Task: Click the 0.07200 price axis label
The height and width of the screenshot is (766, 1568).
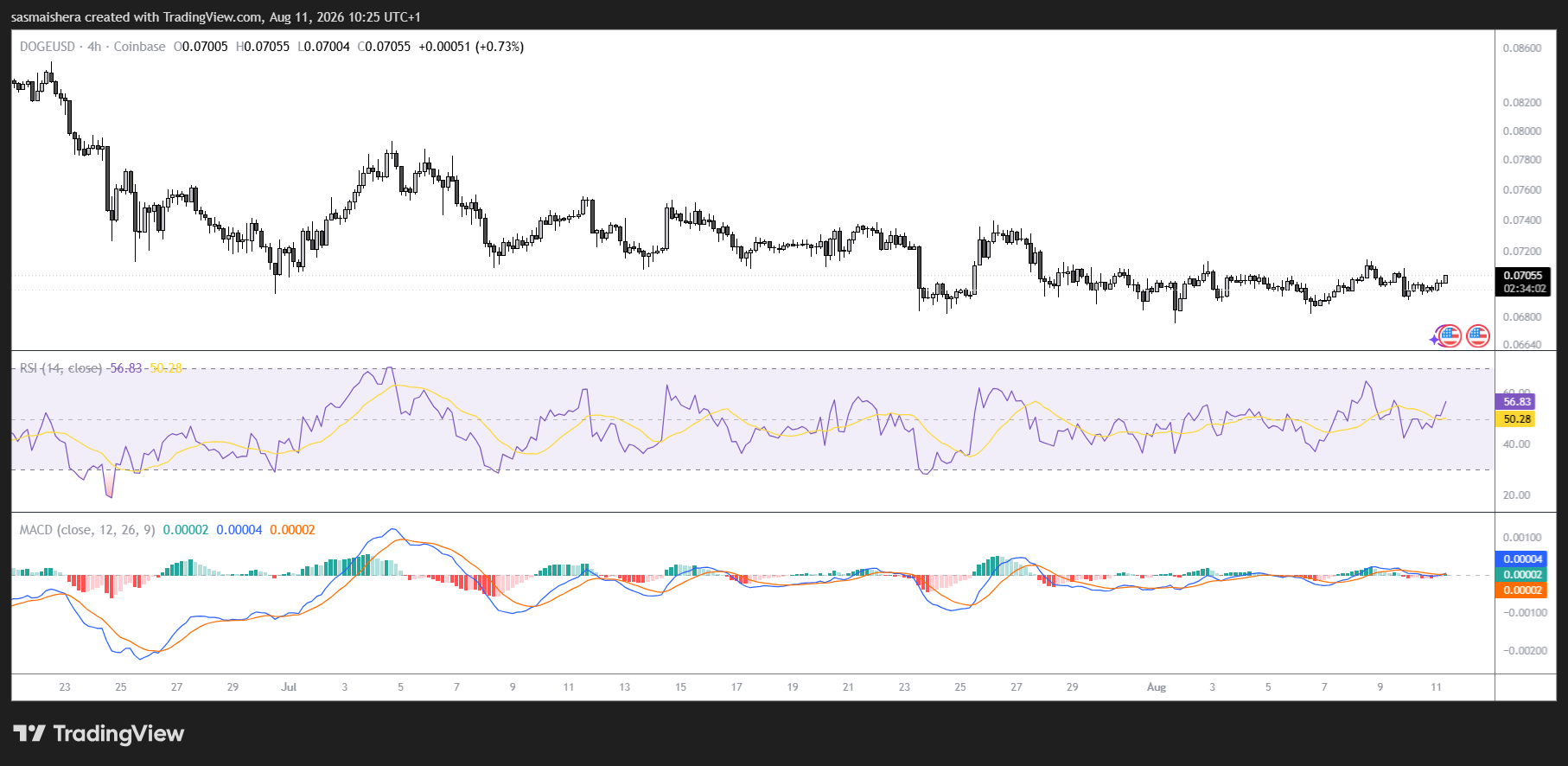Action: pyautogui.click(x=1522, y=252)
